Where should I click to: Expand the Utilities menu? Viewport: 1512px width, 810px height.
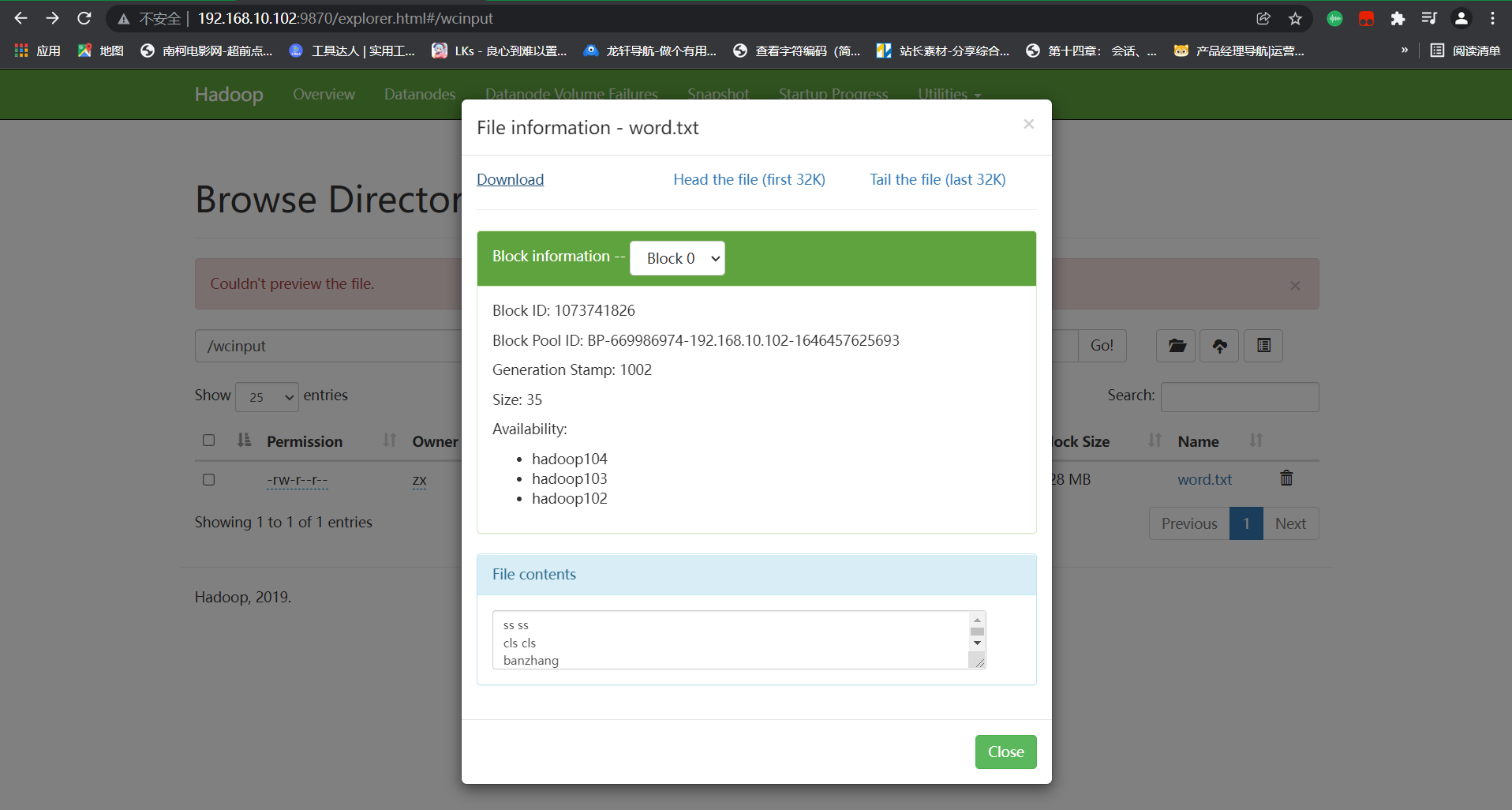(x=949, y=94)
